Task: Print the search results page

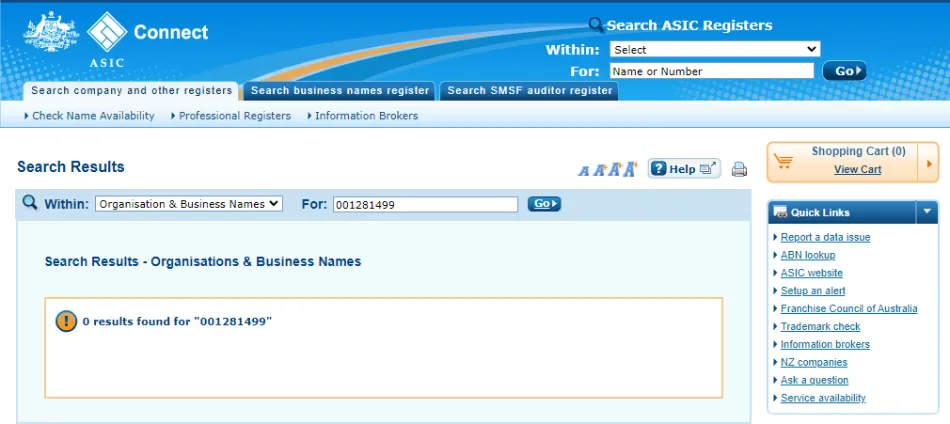Action: [x=739, y=169]
